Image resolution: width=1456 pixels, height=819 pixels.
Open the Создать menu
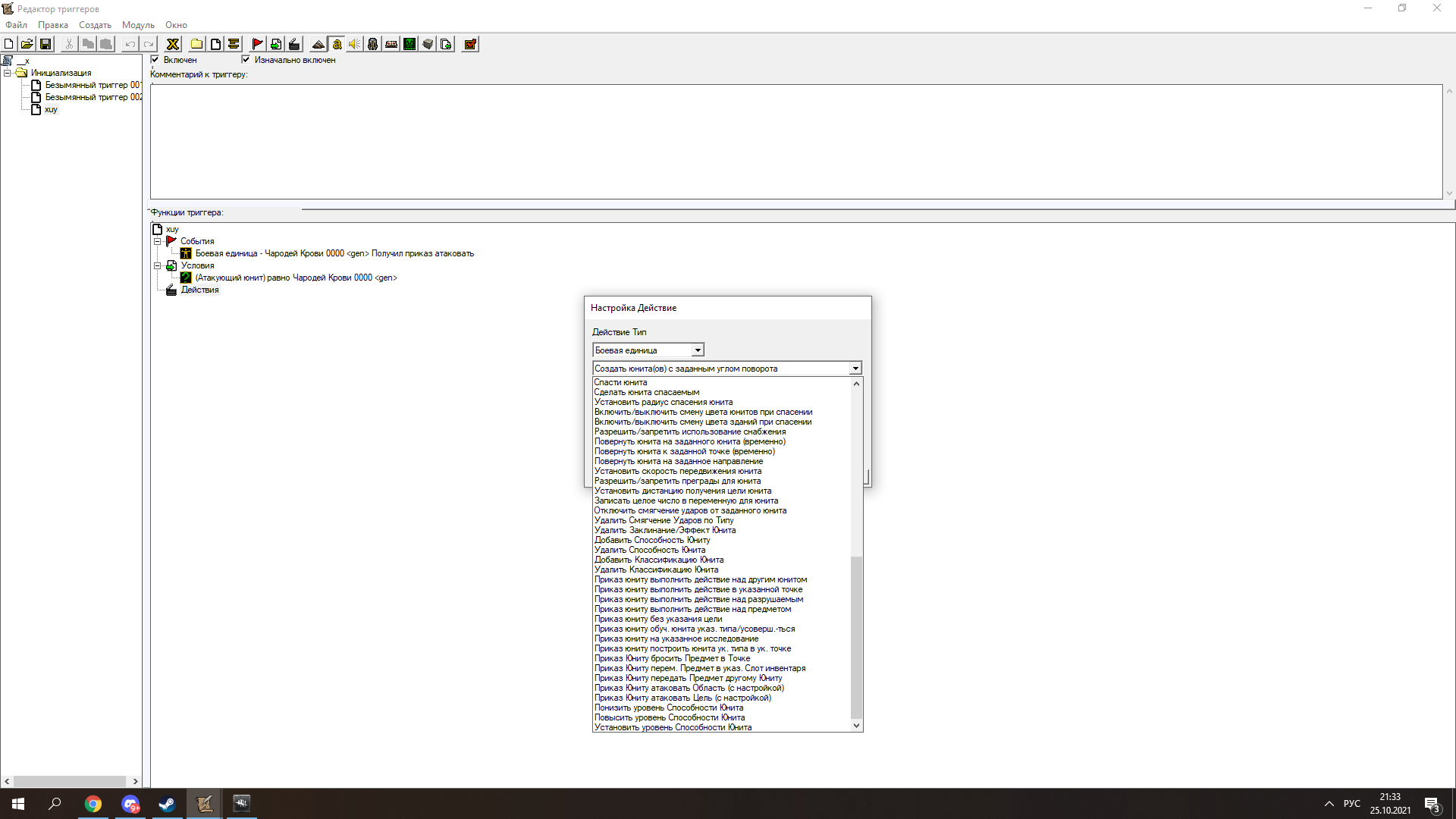point(95,25)
